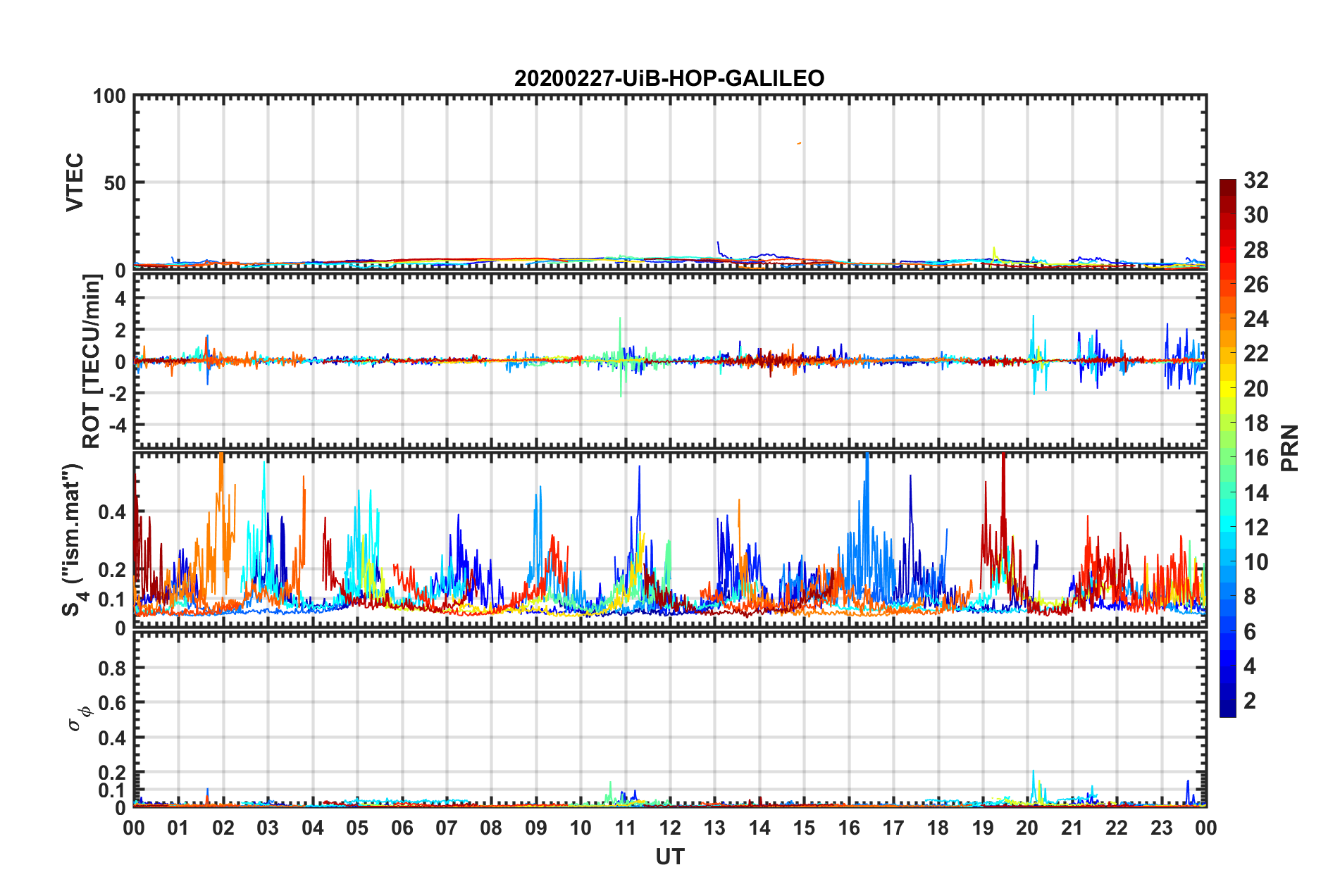This screenshot has height=896, width=1340.
Task: Click hour 22 on the UT axis
Action: pyautogui.click(x=1117, y=828)
